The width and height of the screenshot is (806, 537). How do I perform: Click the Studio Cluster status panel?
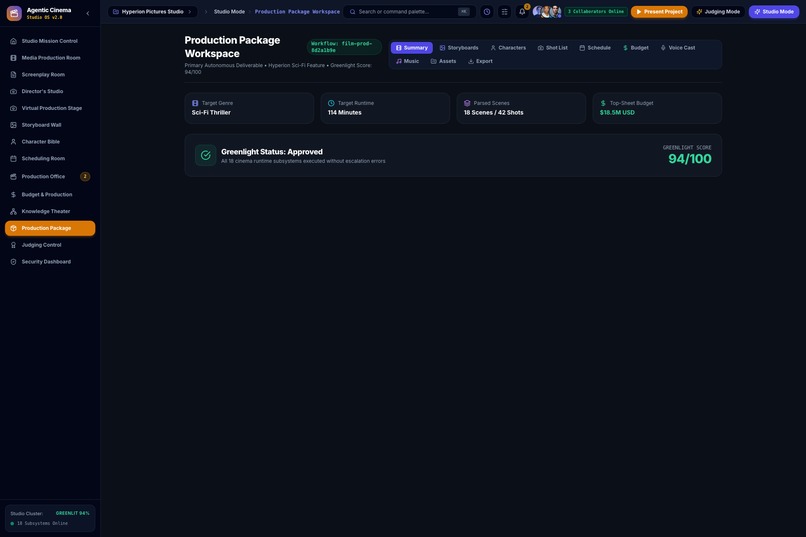pyautogui.click(x=50, y=518)
